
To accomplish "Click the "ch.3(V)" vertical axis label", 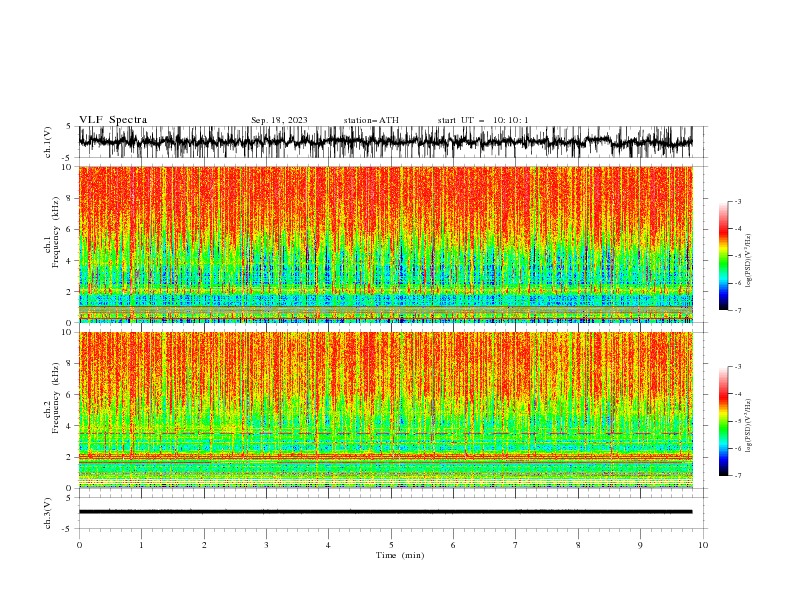I will coord(48,513).
